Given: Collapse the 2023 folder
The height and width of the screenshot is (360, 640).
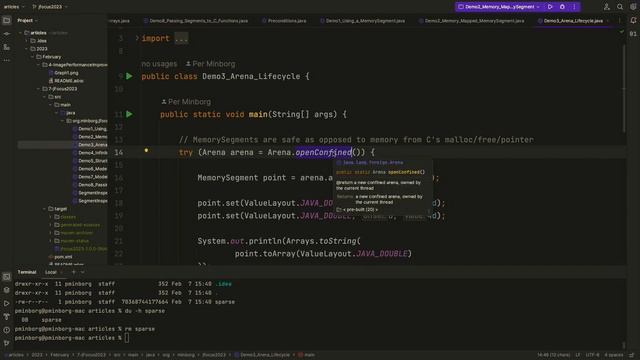Looking at the screenshot, I should pos(27,49).
